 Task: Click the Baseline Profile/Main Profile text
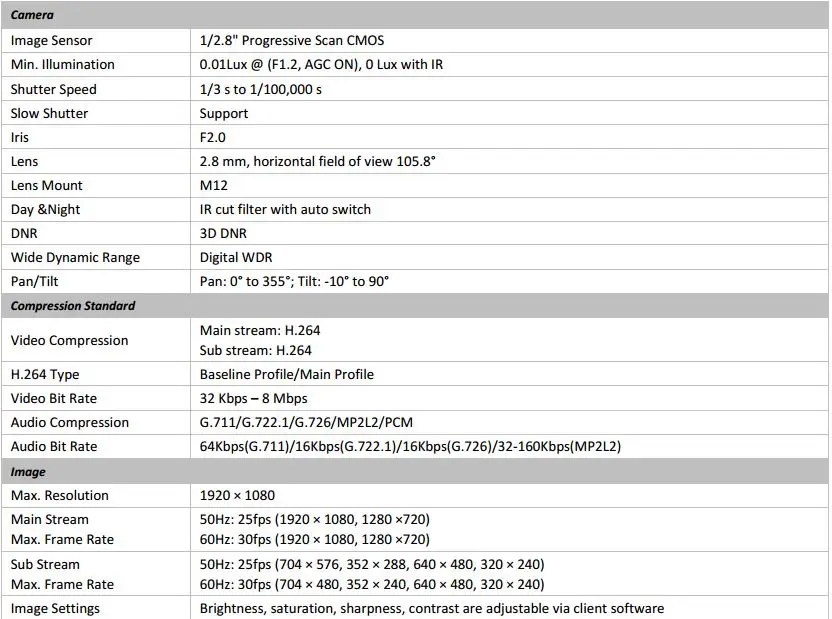[x=287, y=374]
